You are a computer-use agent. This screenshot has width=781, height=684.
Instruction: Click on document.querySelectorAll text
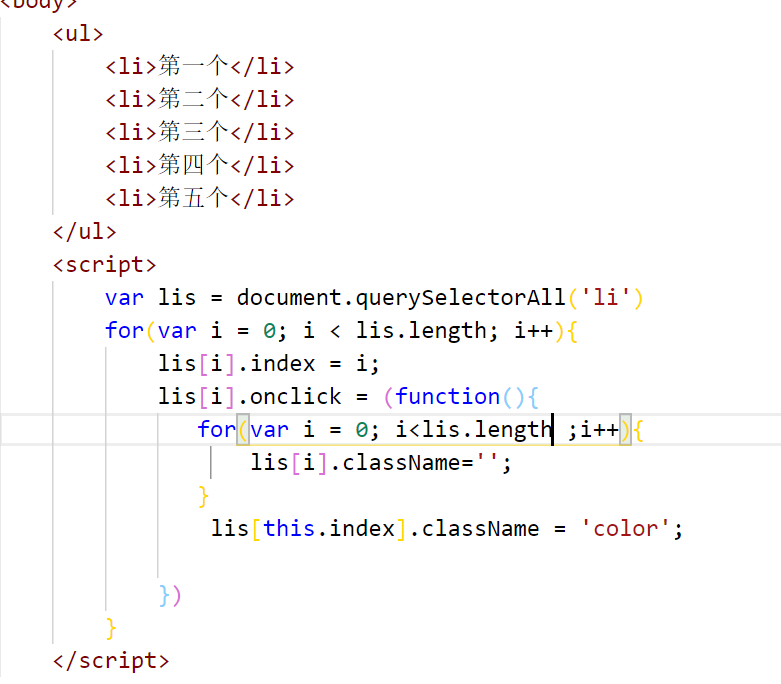[x=401, y=298]
